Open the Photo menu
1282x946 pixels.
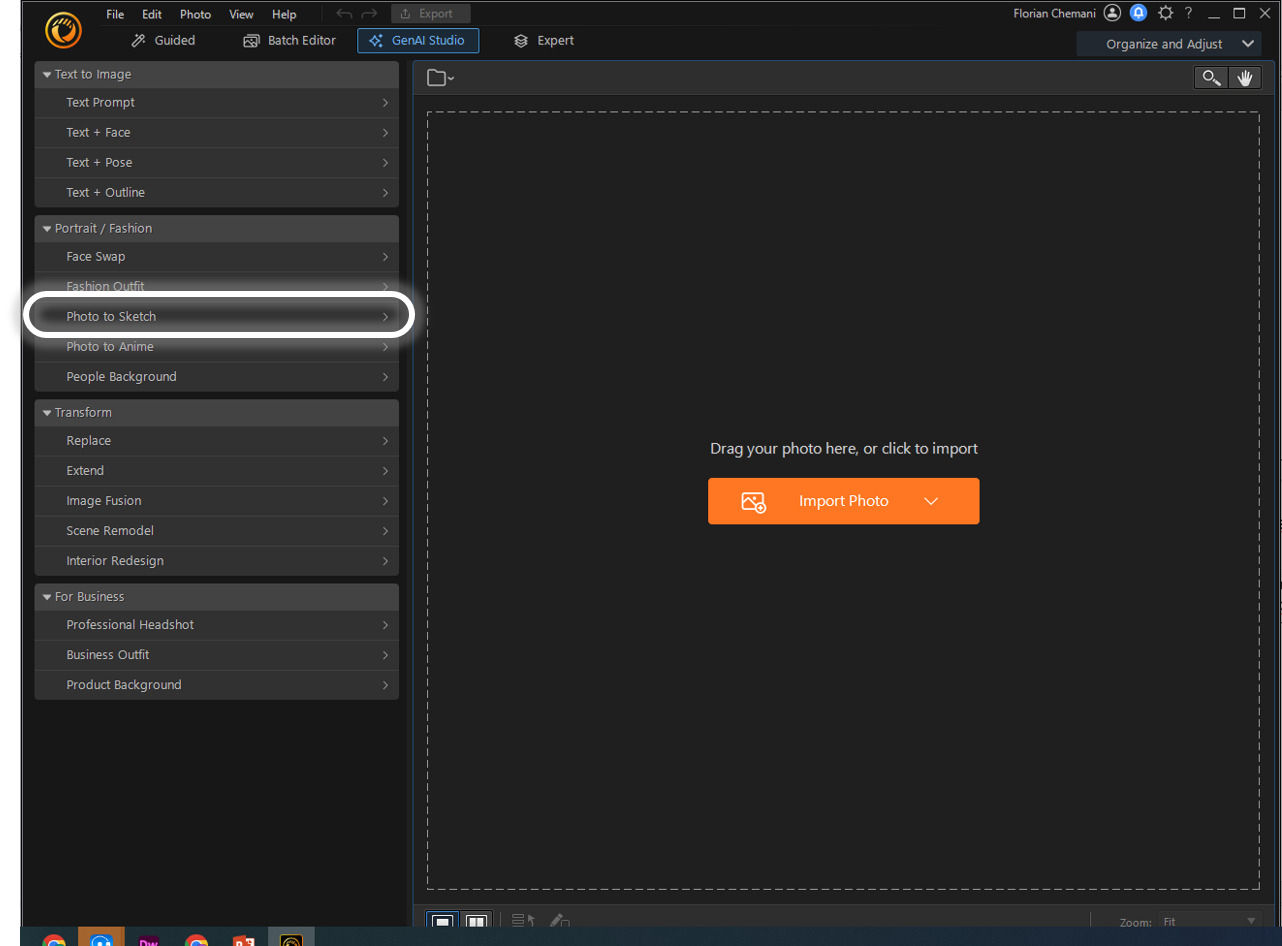click(195, 14)
